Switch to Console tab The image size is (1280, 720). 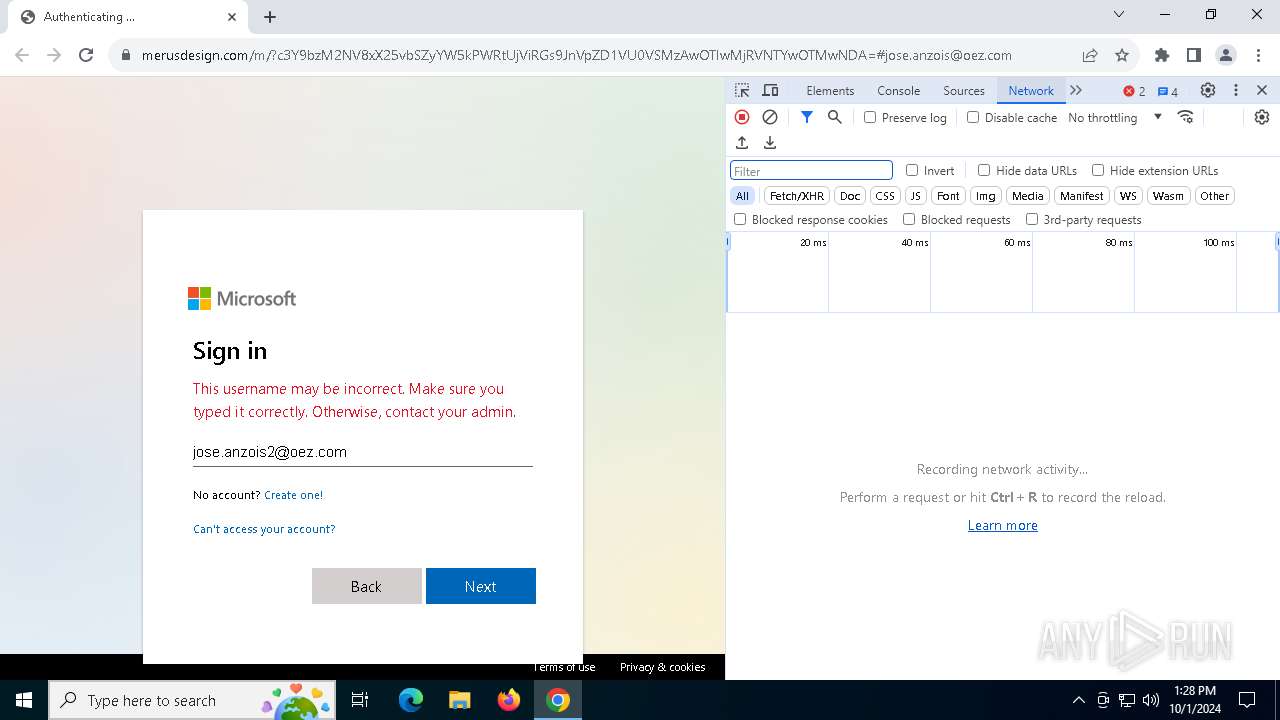[x=898, y=90]
